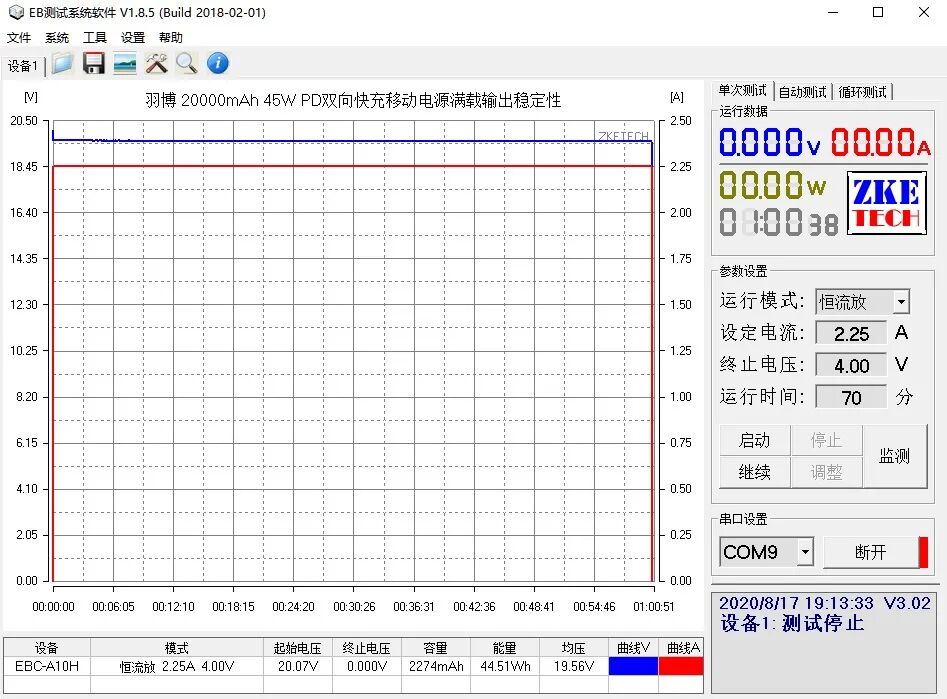This screenshot has width=947, height=699.
Task: Click the ZKE TECH logo
Action: tap(887, 203)
